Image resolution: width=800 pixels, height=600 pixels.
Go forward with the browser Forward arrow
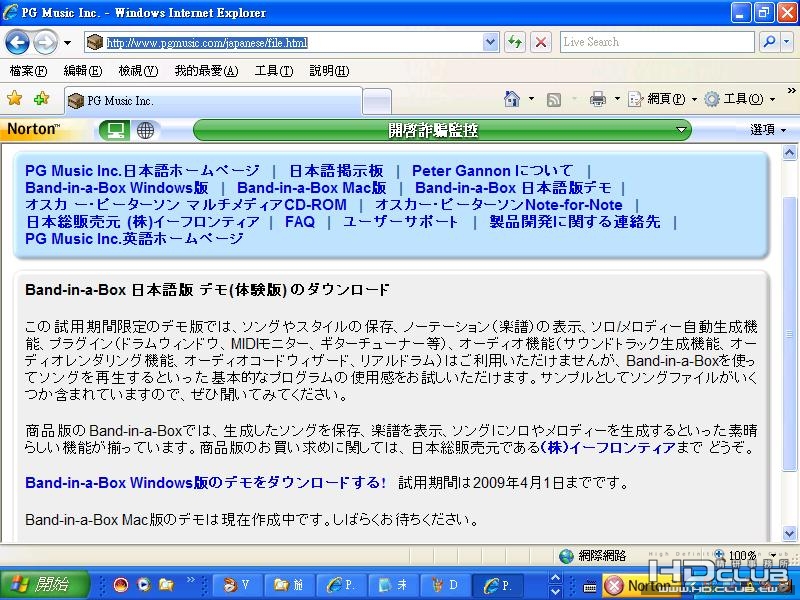(x=45, y=42)
